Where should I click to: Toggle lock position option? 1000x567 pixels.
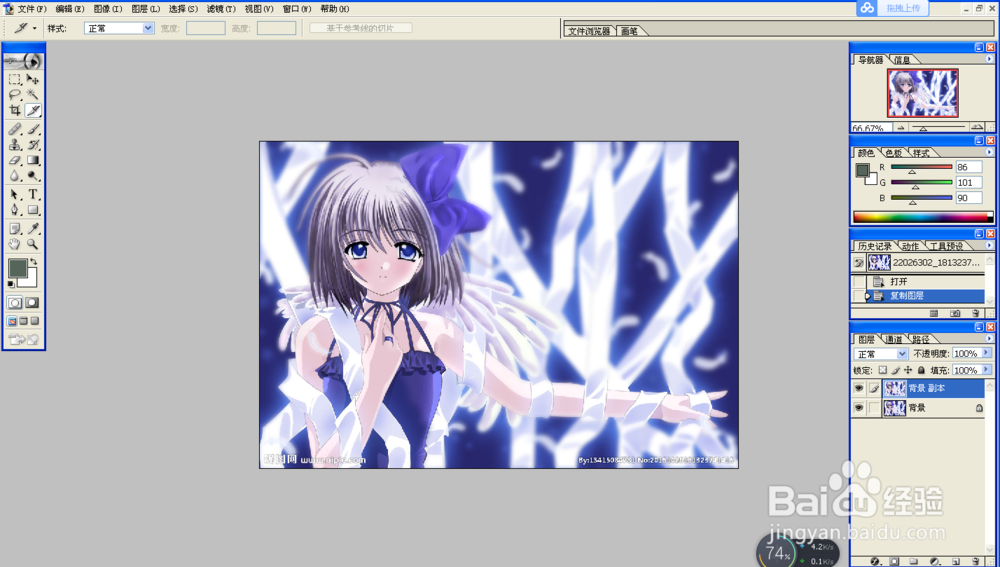[908, 370]
